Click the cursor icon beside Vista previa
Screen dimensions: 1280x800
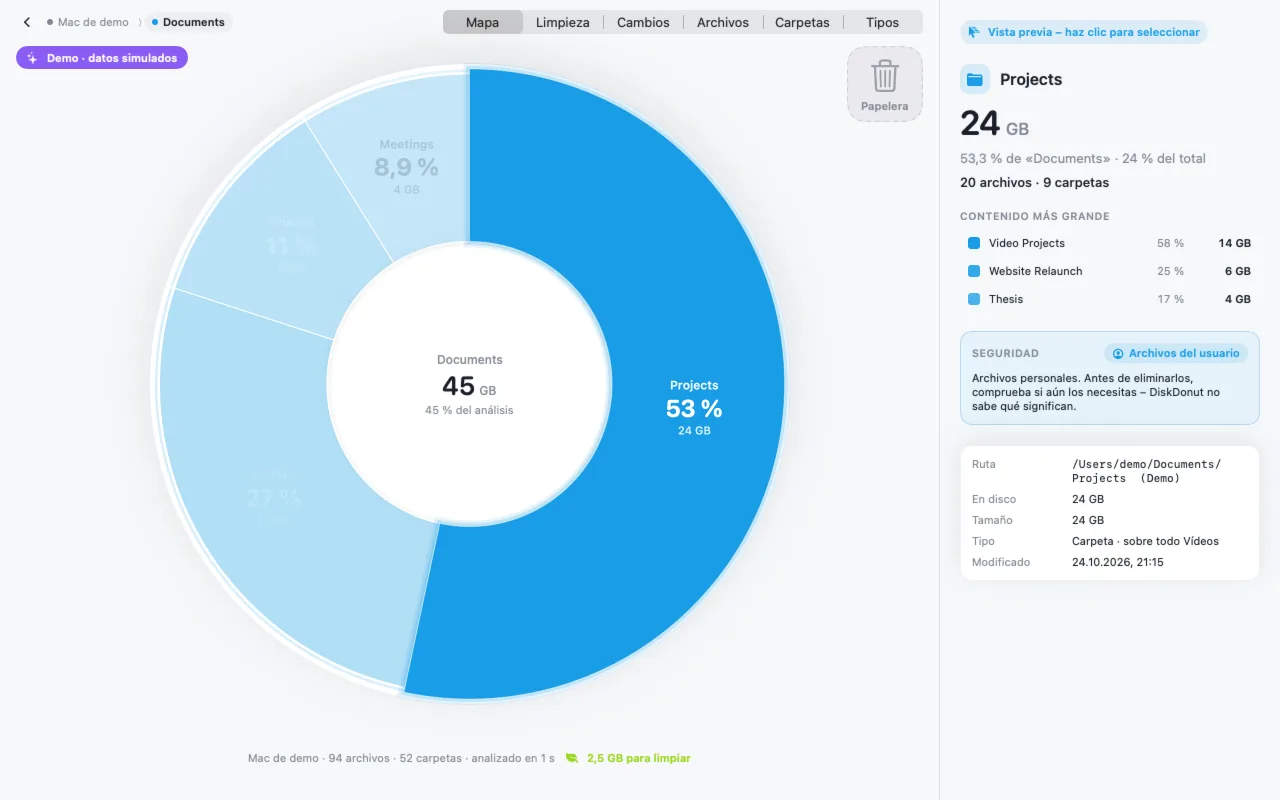(x=974, y=32)
